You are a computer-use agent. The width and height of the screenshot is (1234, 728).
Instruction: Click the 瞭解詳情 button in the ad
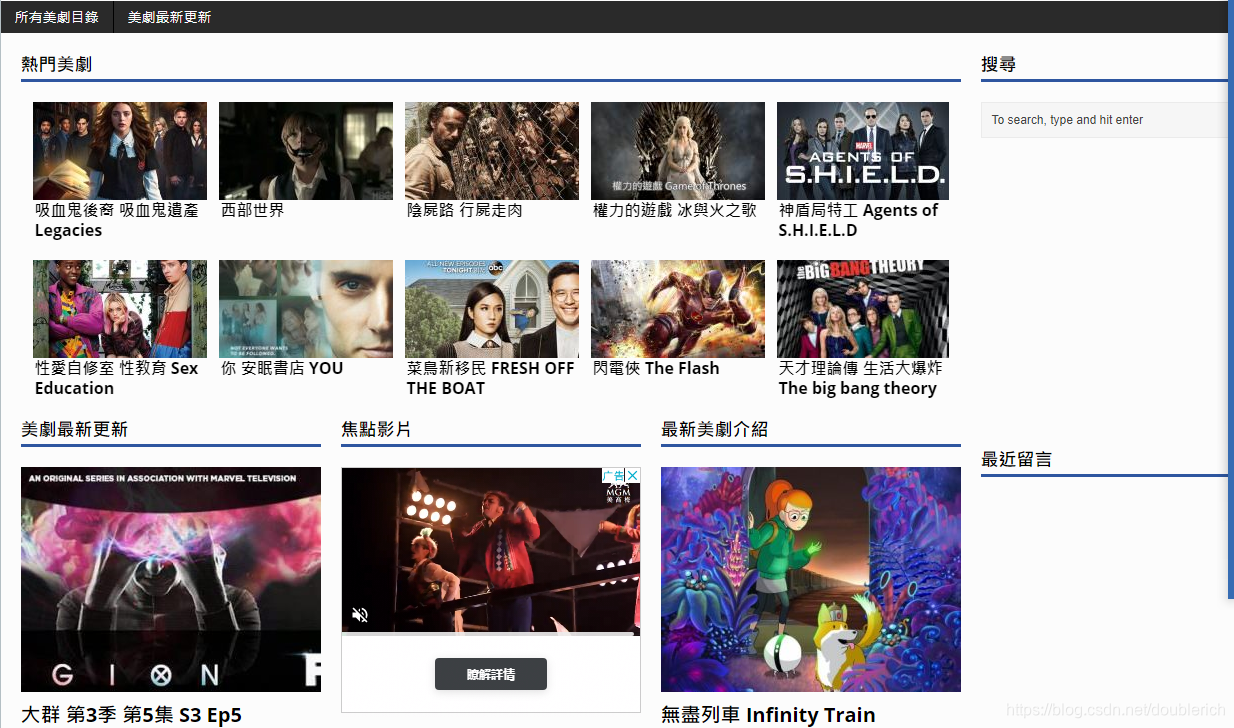point(491,674)
